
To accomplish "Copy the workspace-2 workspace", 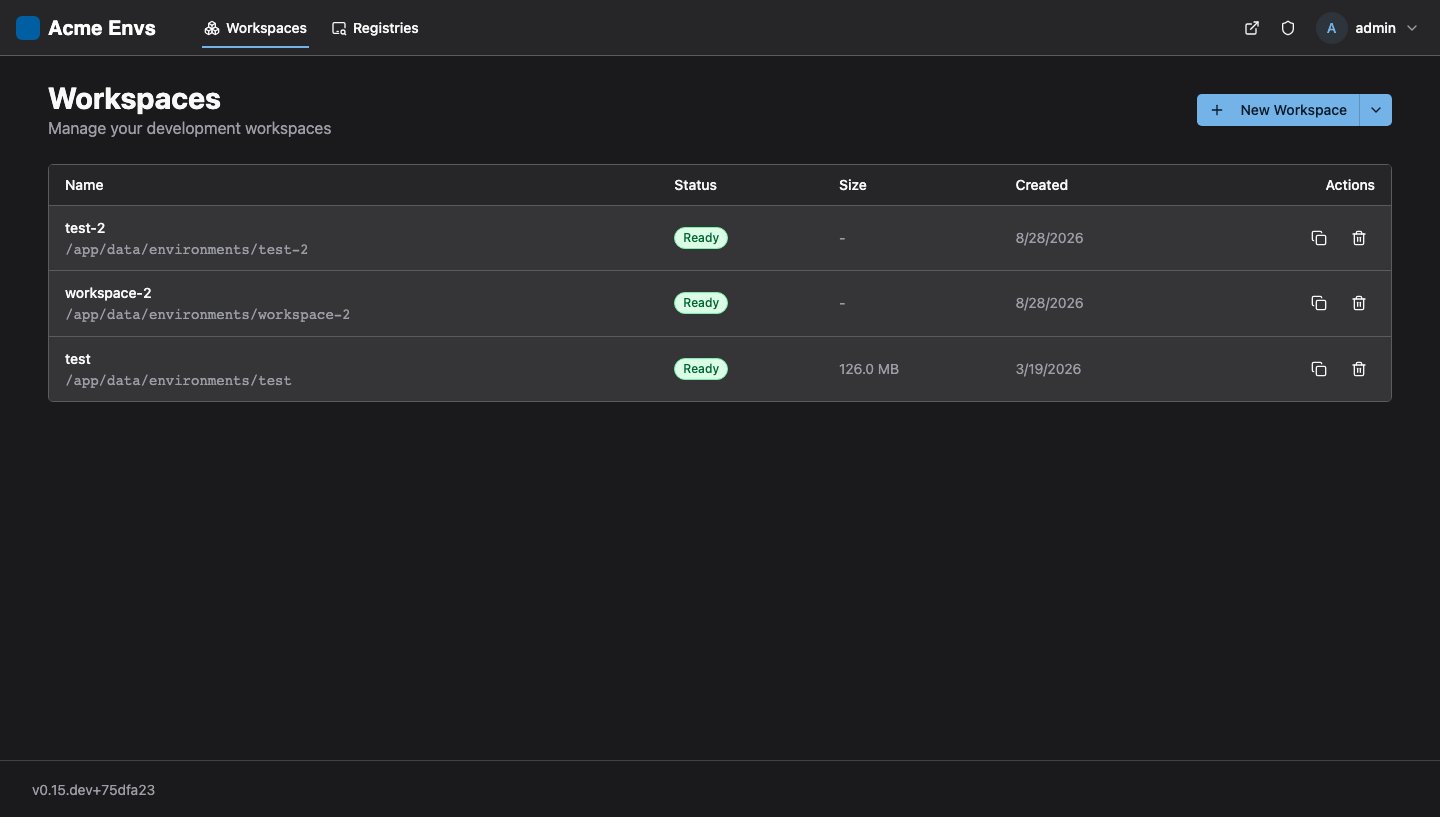I will pos(1319,303).
